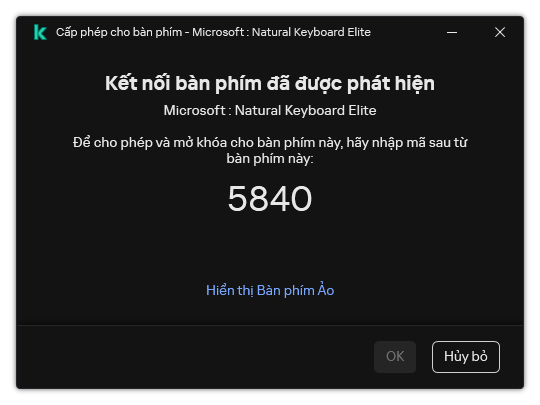Click the Kaspersky logo in title bar

point(40,32)
